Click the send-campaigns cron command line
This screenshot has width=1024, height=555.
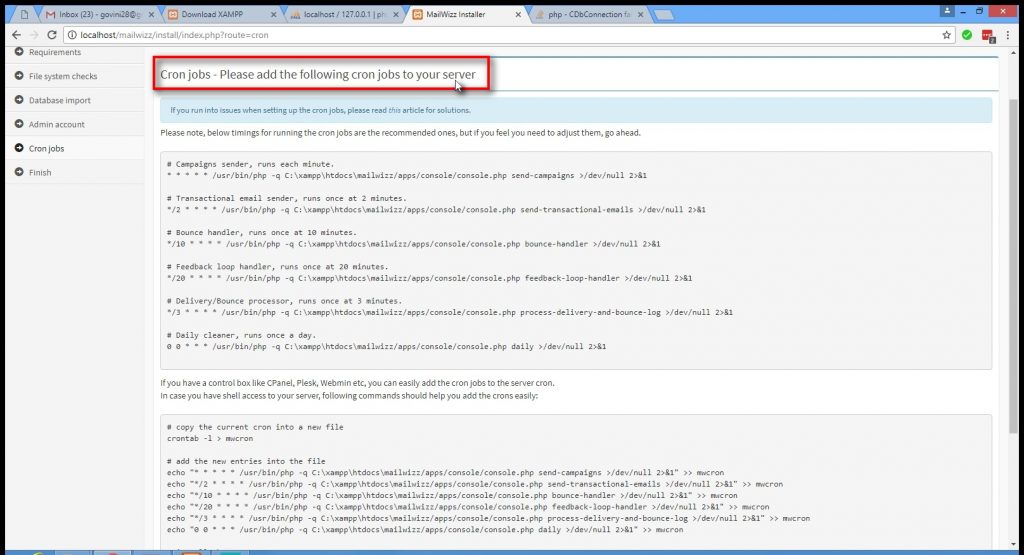(x=407, y=176)
